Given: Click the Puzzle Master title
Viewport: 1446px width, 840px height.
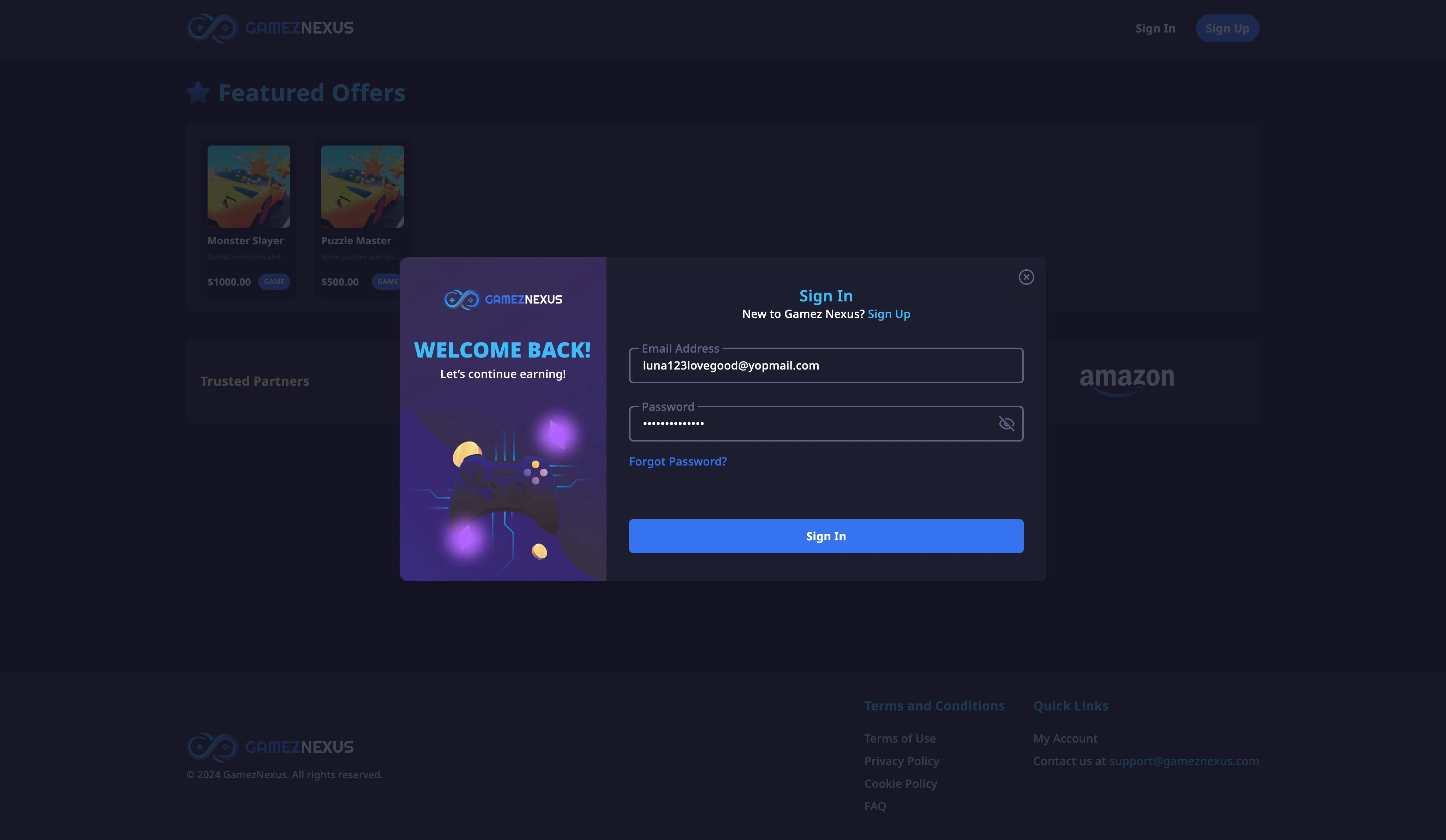Looking at the screenshot, I should click(x=356, y=241).
